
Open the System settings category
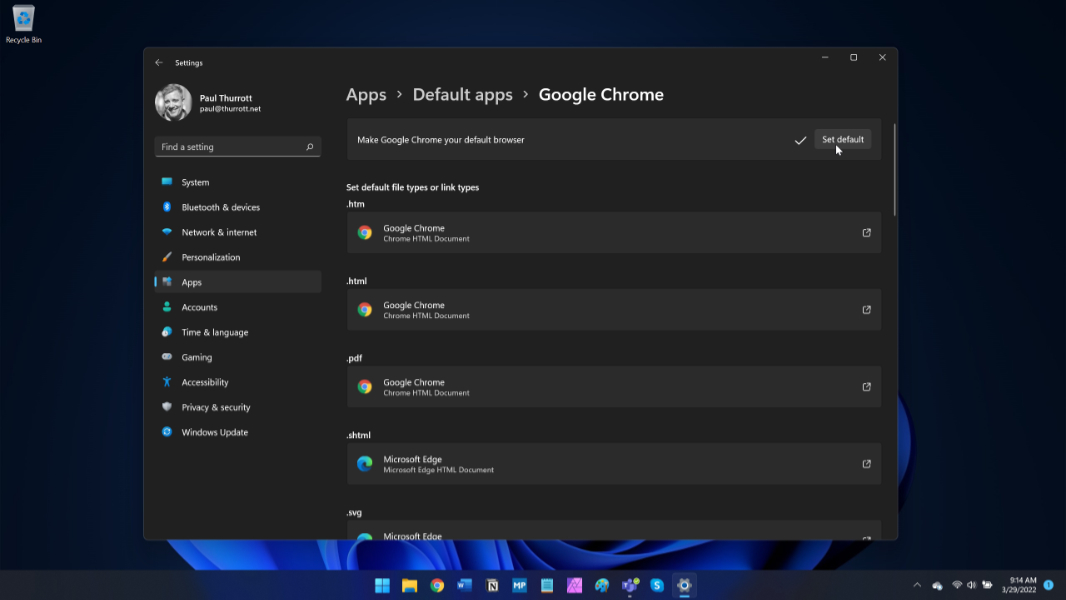[195, 182]
